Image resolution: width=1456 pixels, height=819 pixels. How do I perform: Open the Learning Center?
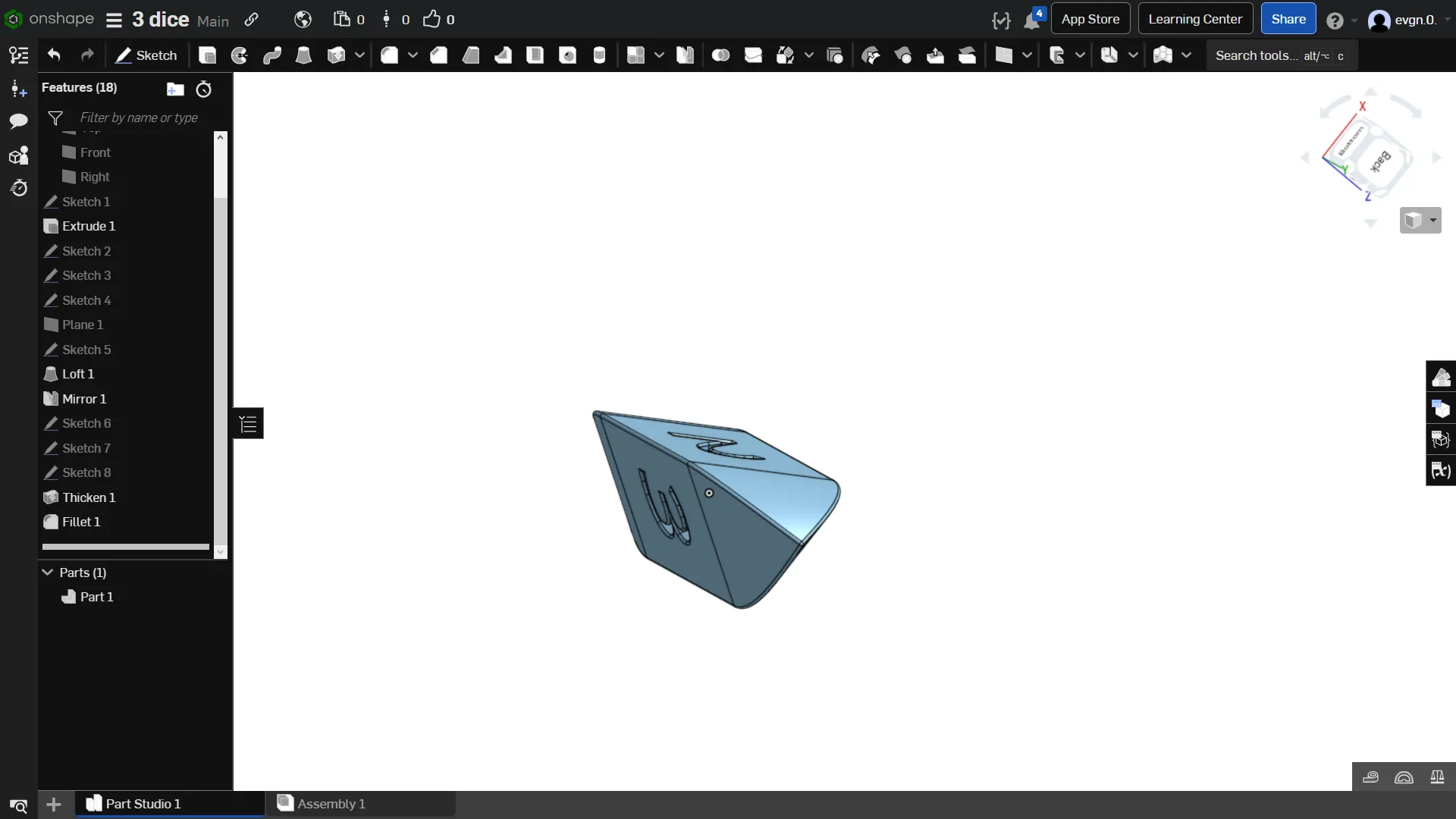click(x=1194, y=19)
